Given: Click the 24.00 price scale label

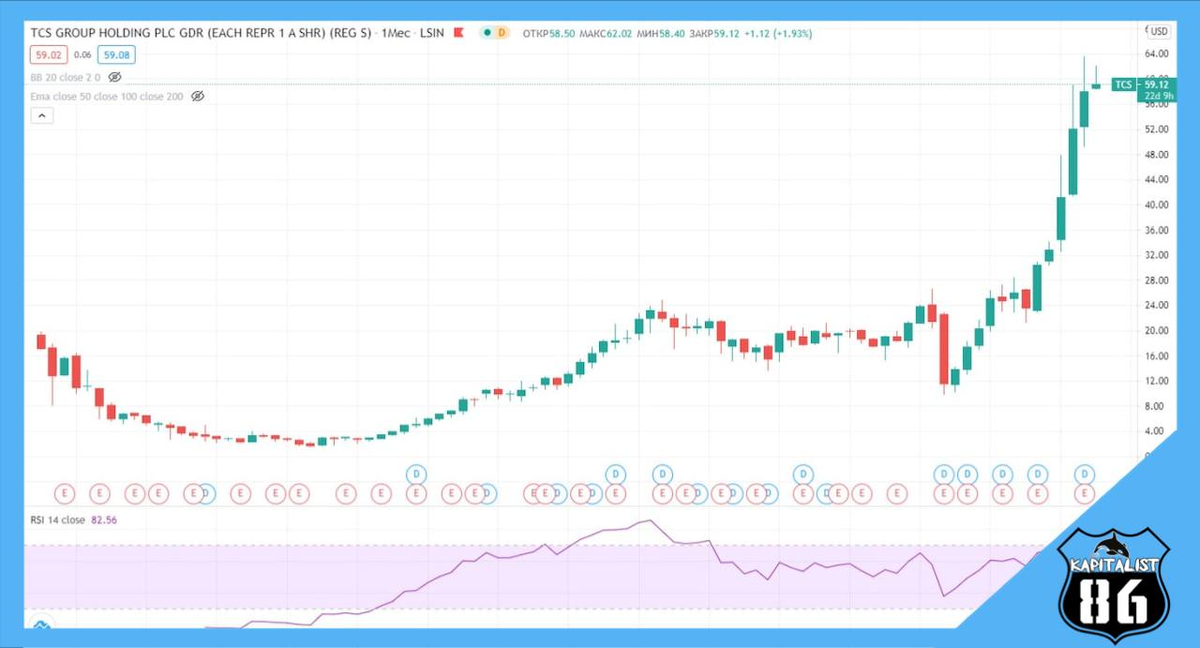Looking at the screenshot, I should 1157,305.
